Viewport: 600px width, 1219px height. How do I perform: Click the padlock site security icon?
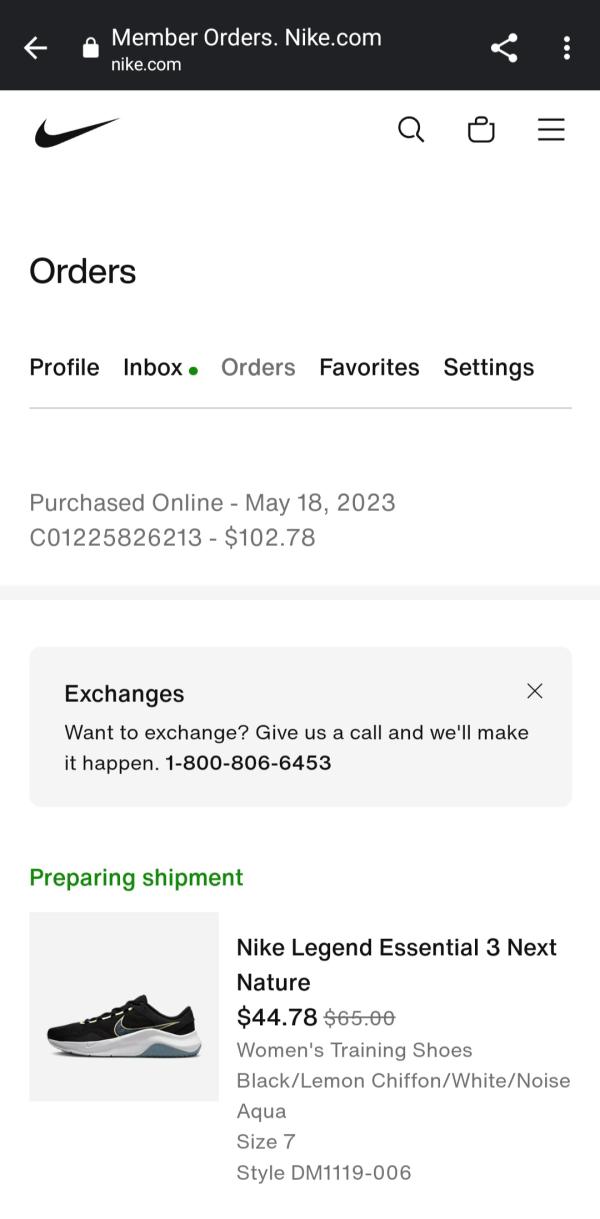click(91, 47)
